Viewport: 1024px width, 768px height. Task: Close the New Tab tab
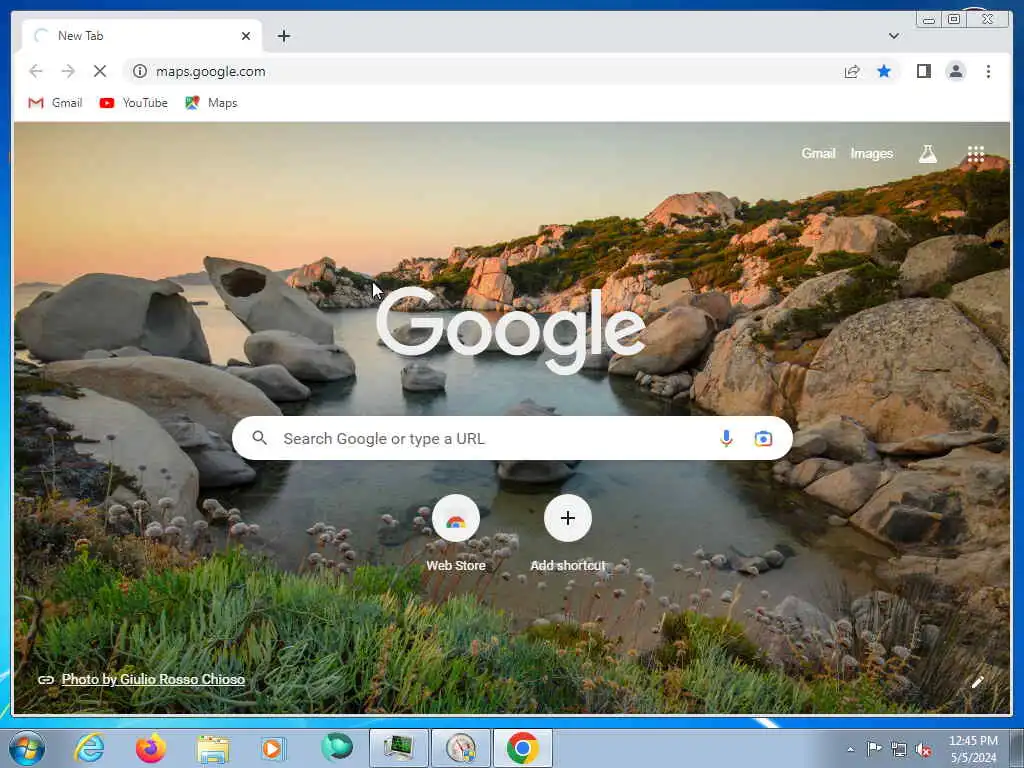246,36
